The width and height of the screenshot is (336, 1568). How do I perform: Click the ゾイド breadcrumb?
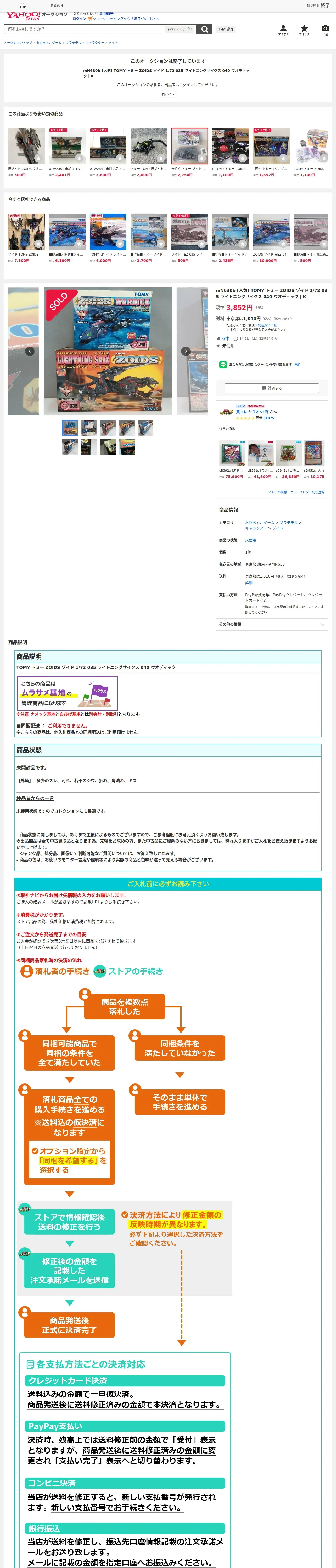click(113, 43)
